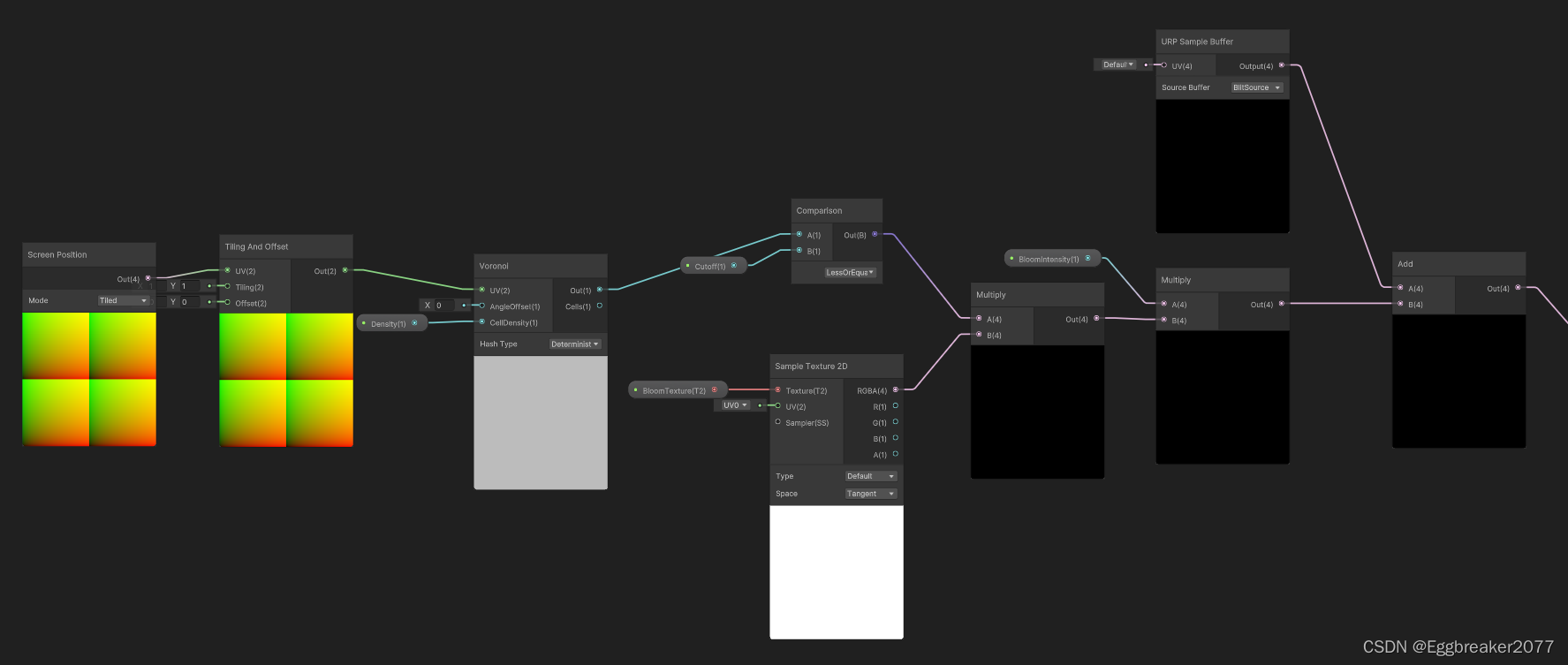
Task: Click Screen Position preview thumbnail
Action: click(x=89, y=380)
